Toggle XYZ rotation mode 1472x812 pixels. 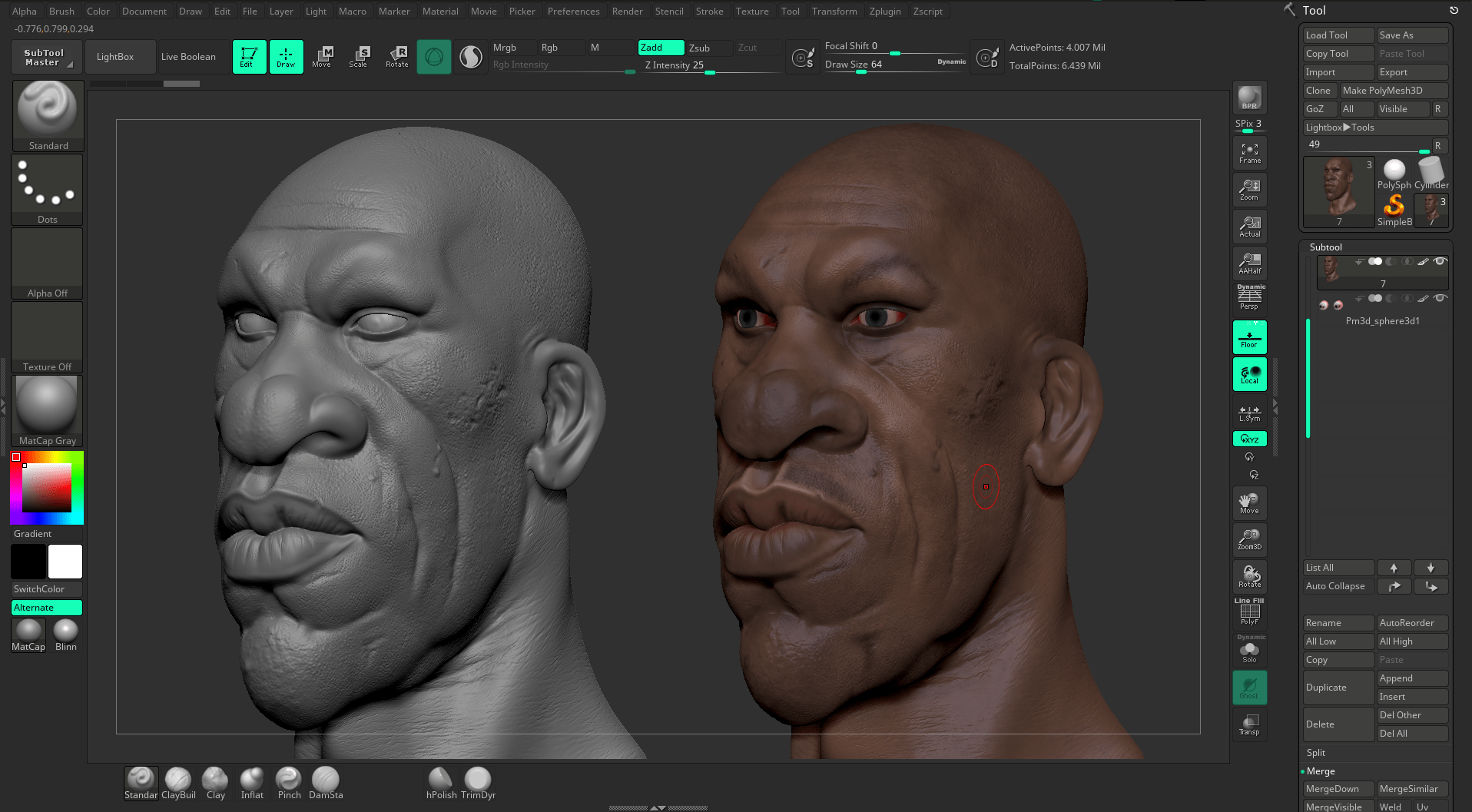click(1249, 439)
